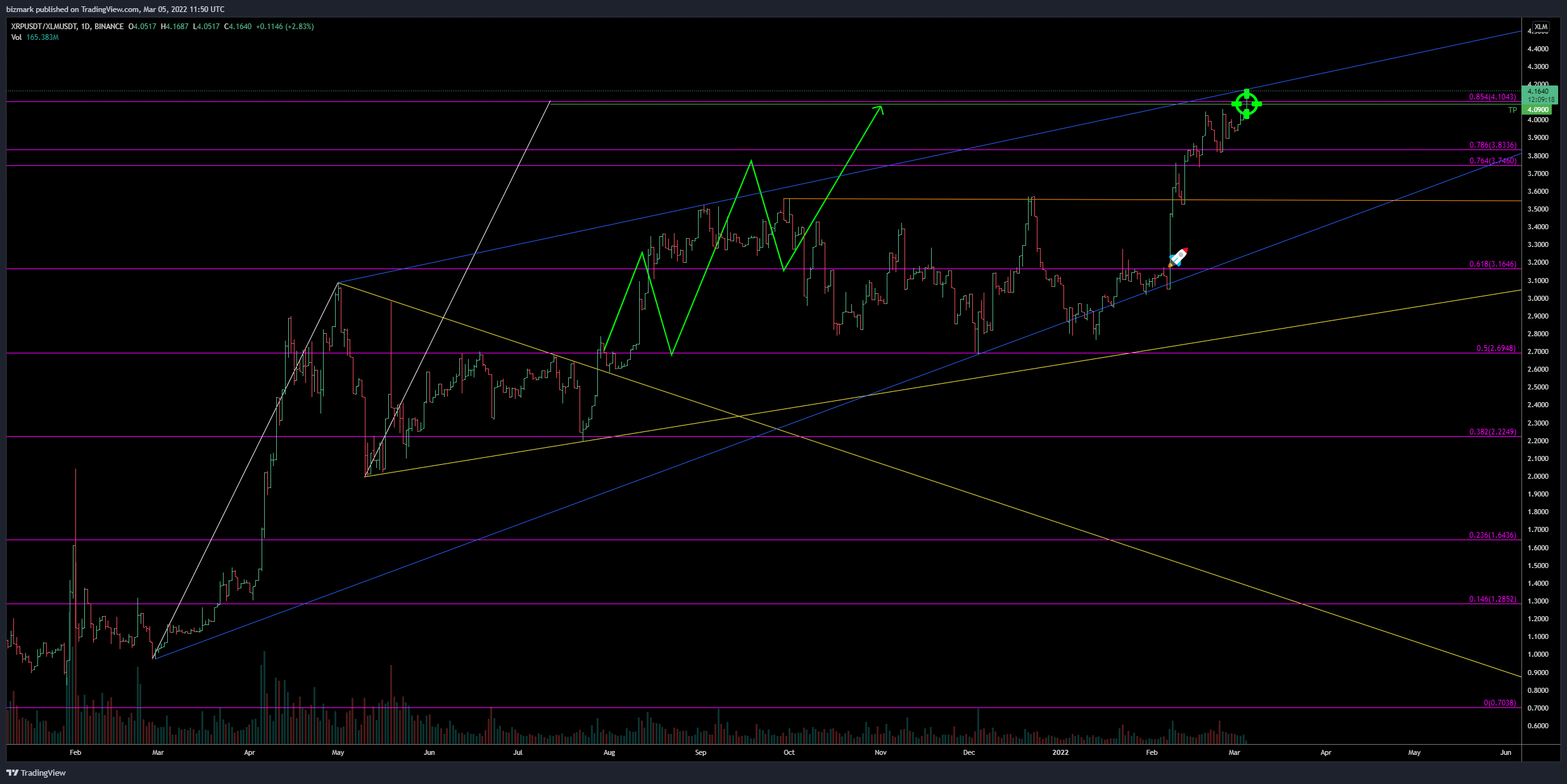Click the green crosshair target marker
The height and width of the screenshot is (784, 1567).
pyautogui.click(x=1247, y=104)
